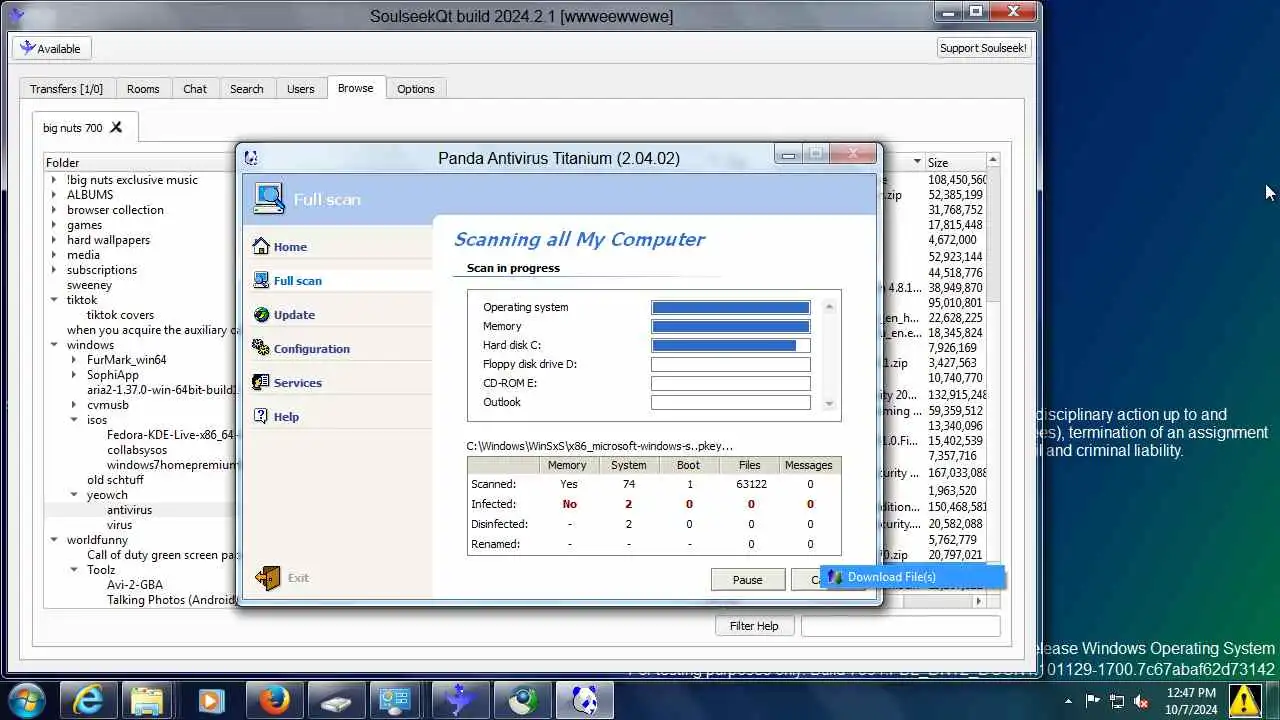Click the Folder column header
The width and height of the screenshot is (1280, 720).
coord(138,162)
